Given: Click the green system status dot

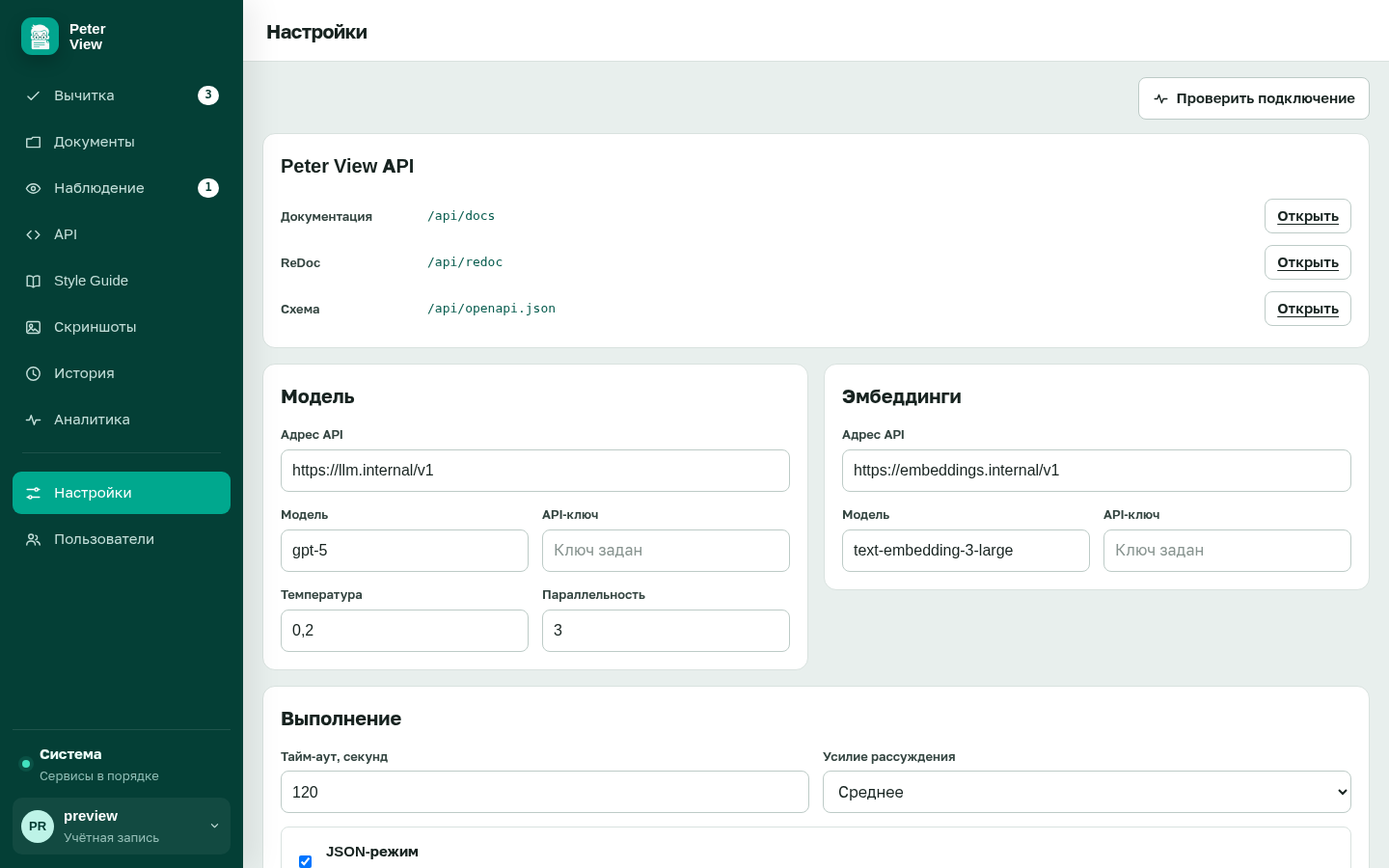Looking at the screenshot, I should point(26,764).
